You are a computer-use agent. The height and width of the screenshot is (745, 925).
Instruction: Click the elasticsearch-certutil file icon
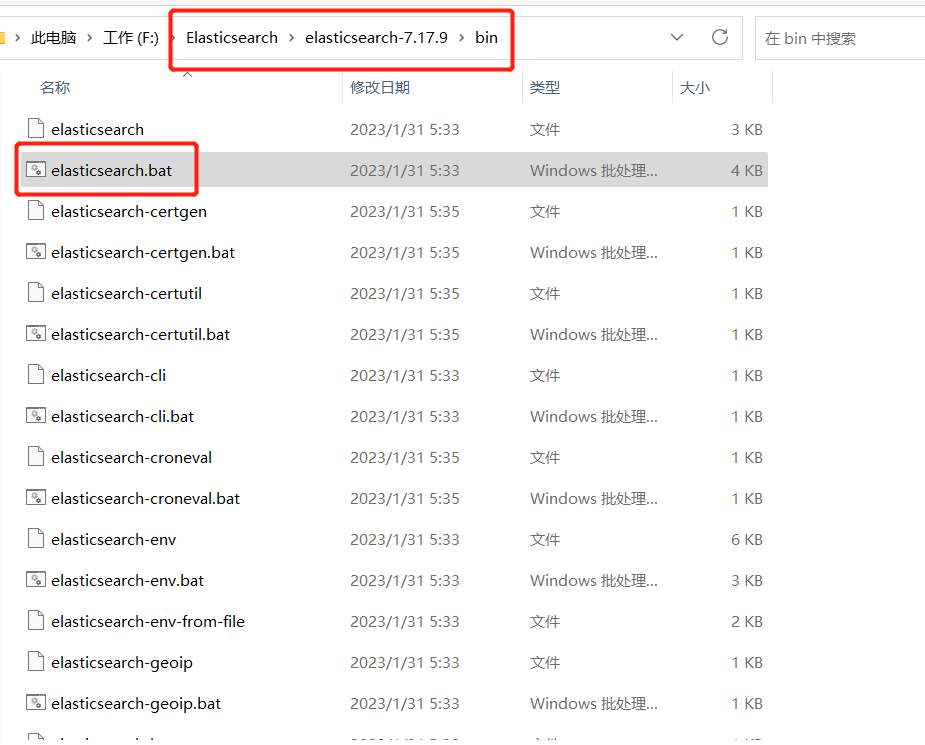(36, 293)
